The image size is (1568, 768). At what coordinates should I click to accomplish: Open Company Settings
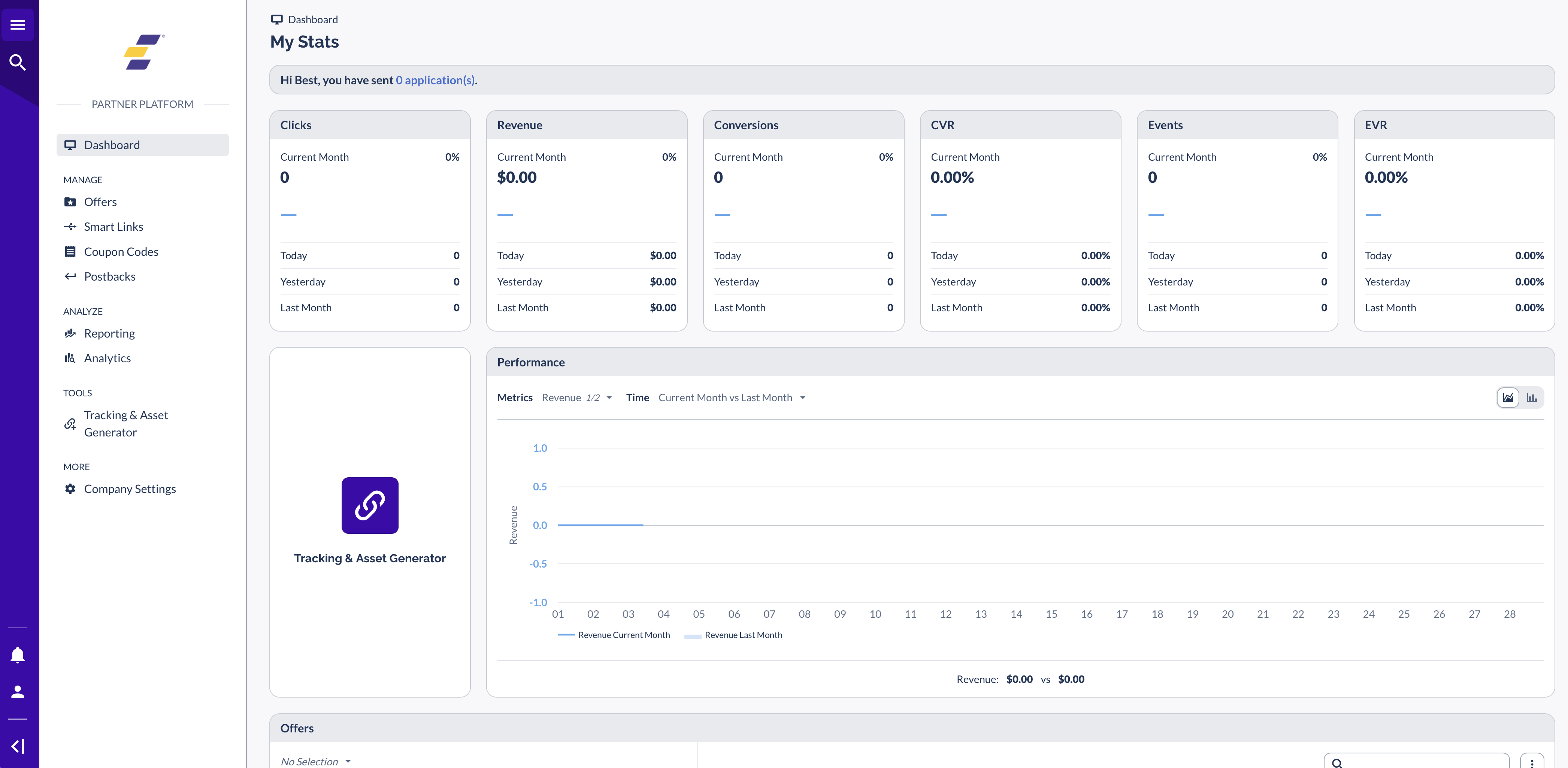click(129, 489)
